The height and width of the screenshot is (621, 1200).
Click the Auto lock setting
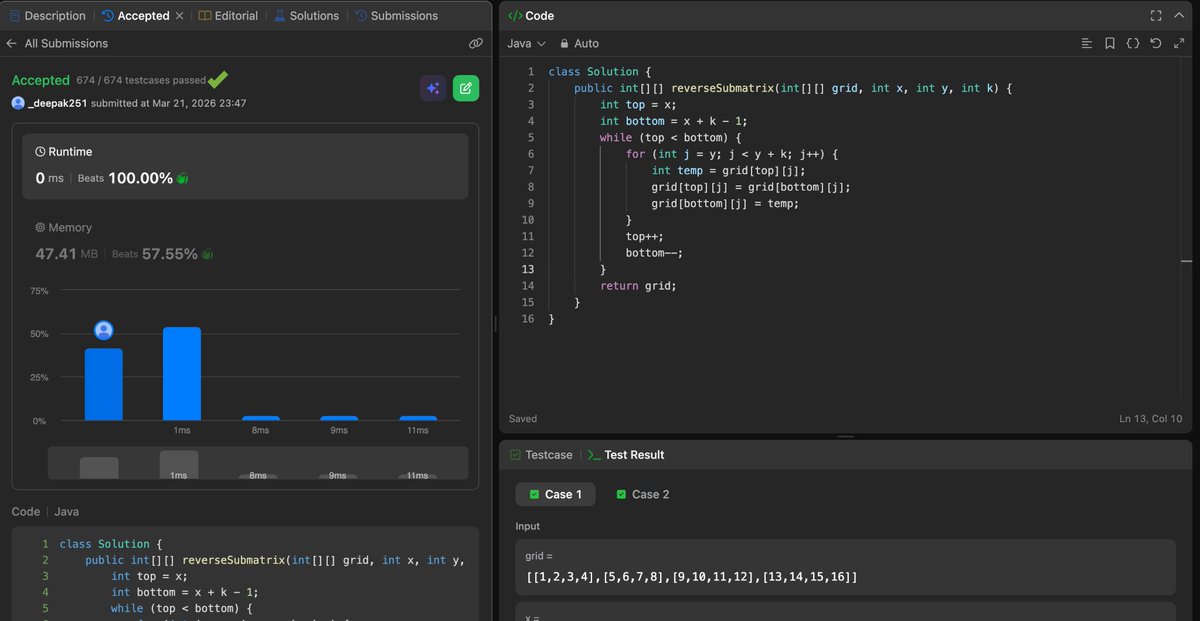[580, 44]
